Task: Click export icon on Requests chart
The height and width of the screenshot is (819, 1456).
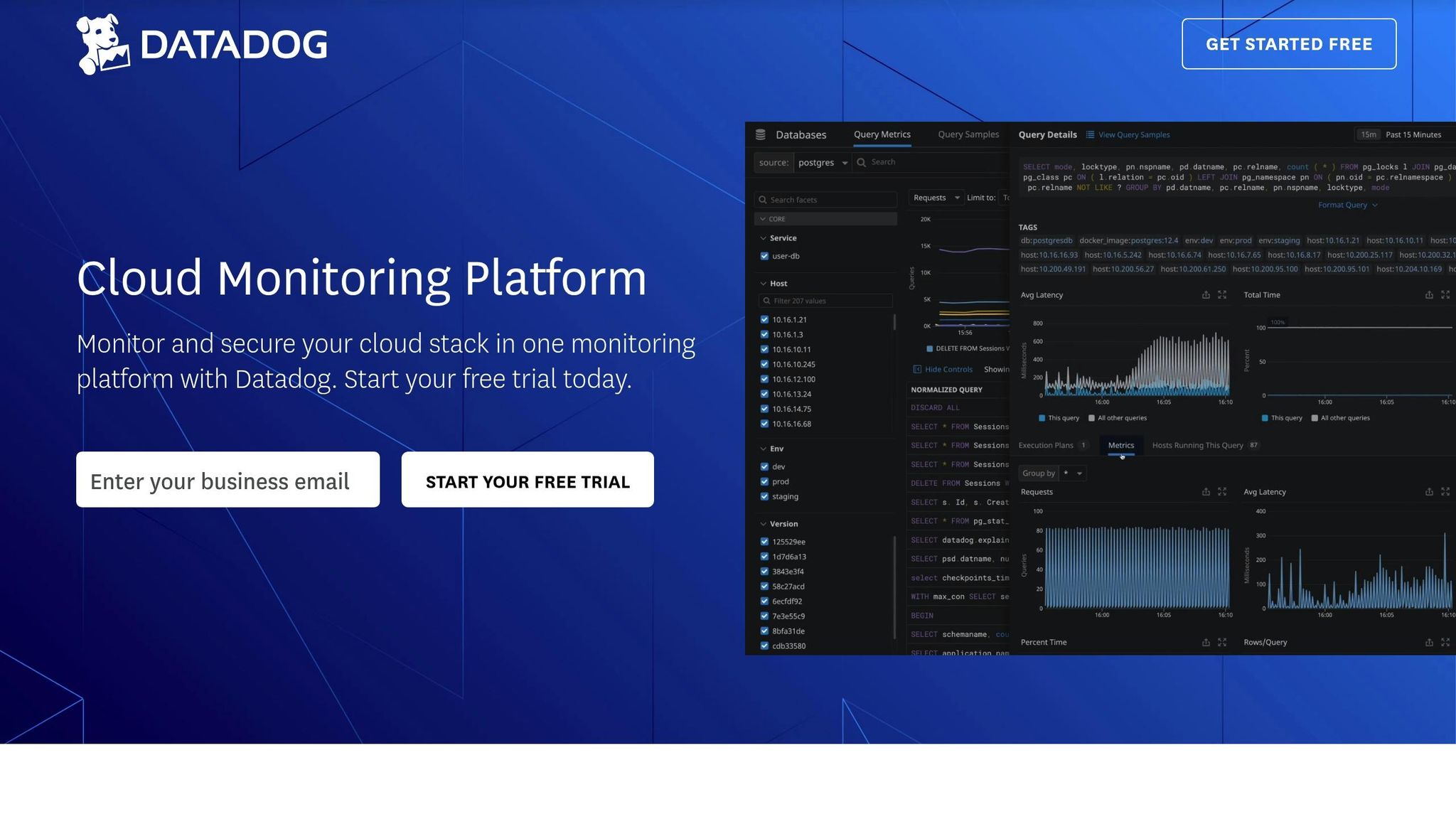Action: (x=1206, y=492)
